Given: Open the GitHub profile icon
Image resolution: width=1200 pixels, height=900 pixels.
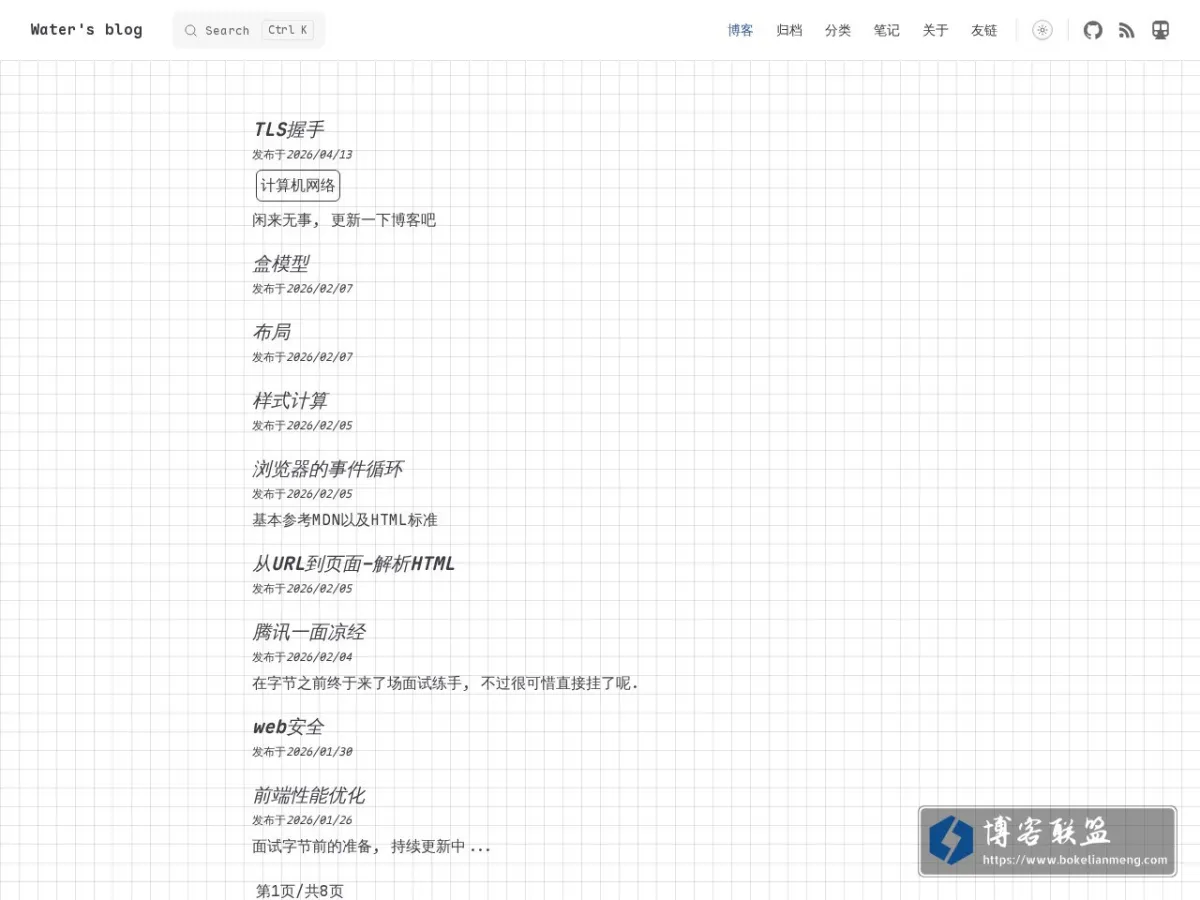Looking at the screenshot, I should [1093, 30].
